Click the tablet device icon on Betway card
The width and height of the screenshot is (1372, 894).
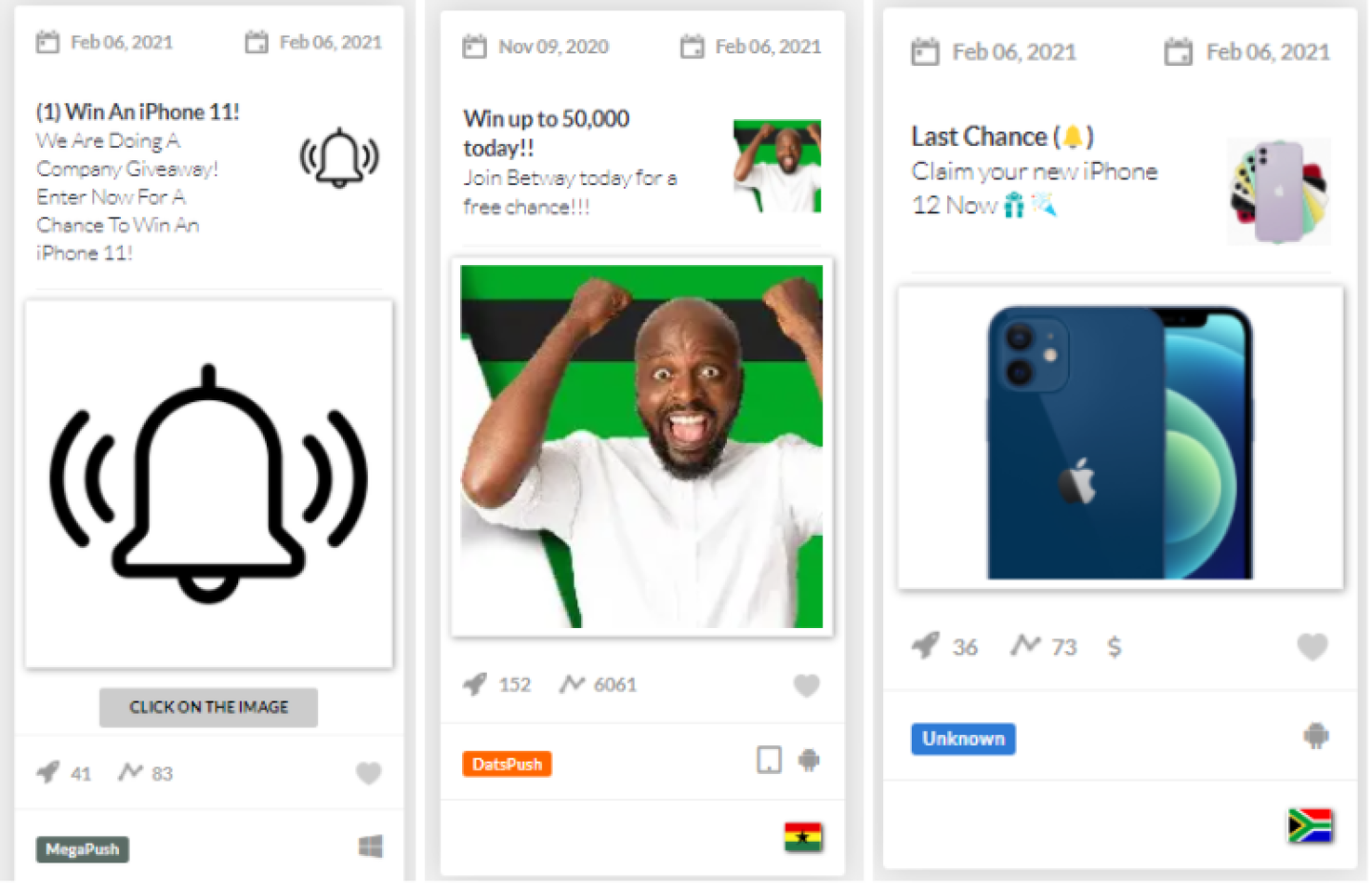pos(769,760)
